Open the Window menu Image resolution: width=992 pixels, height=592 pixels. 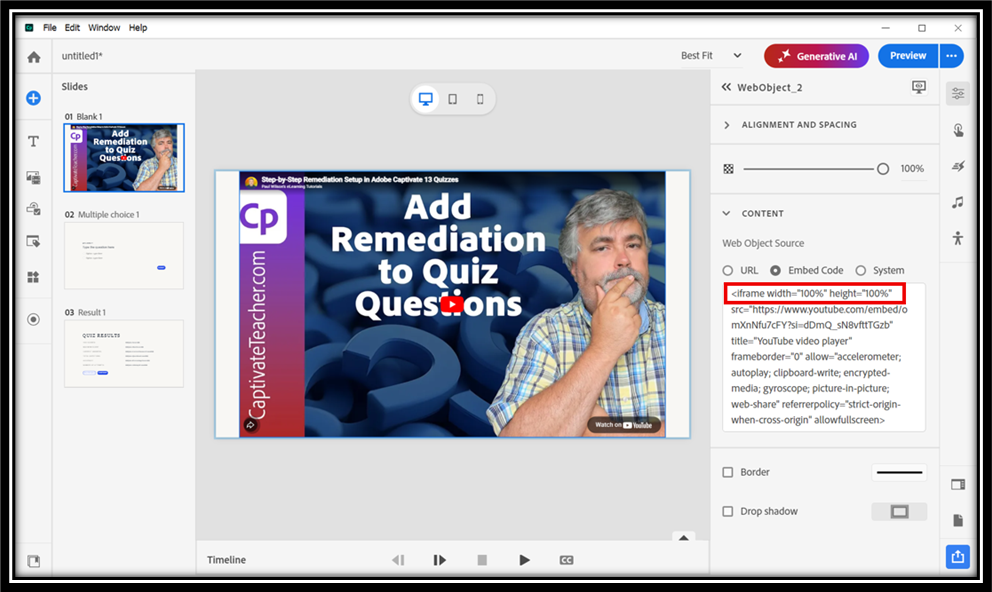pyautogui.click(x=104, y=28)
